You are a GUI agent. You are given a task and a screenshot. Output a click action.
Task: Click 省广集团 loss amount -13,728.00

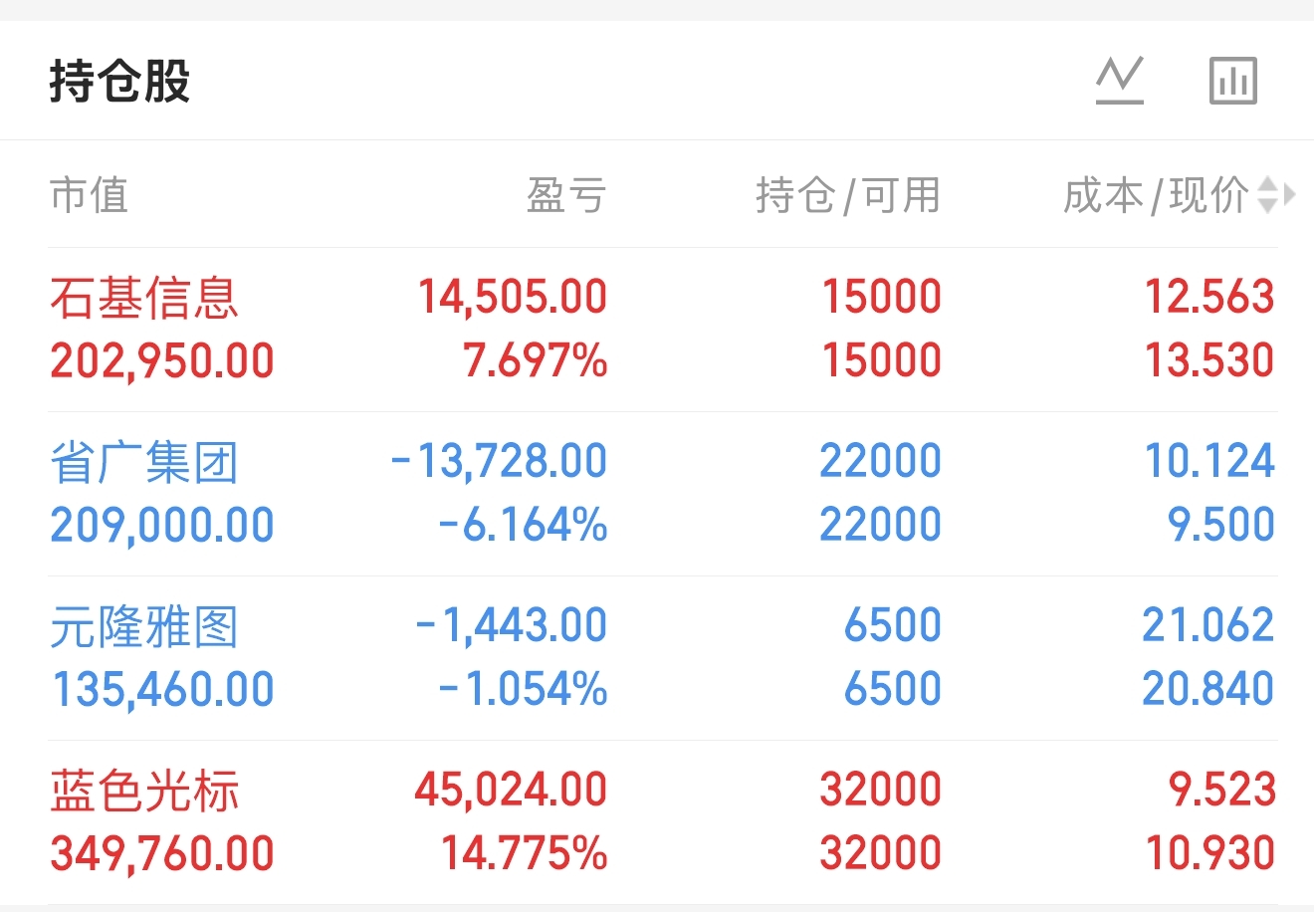click(499, 462)
